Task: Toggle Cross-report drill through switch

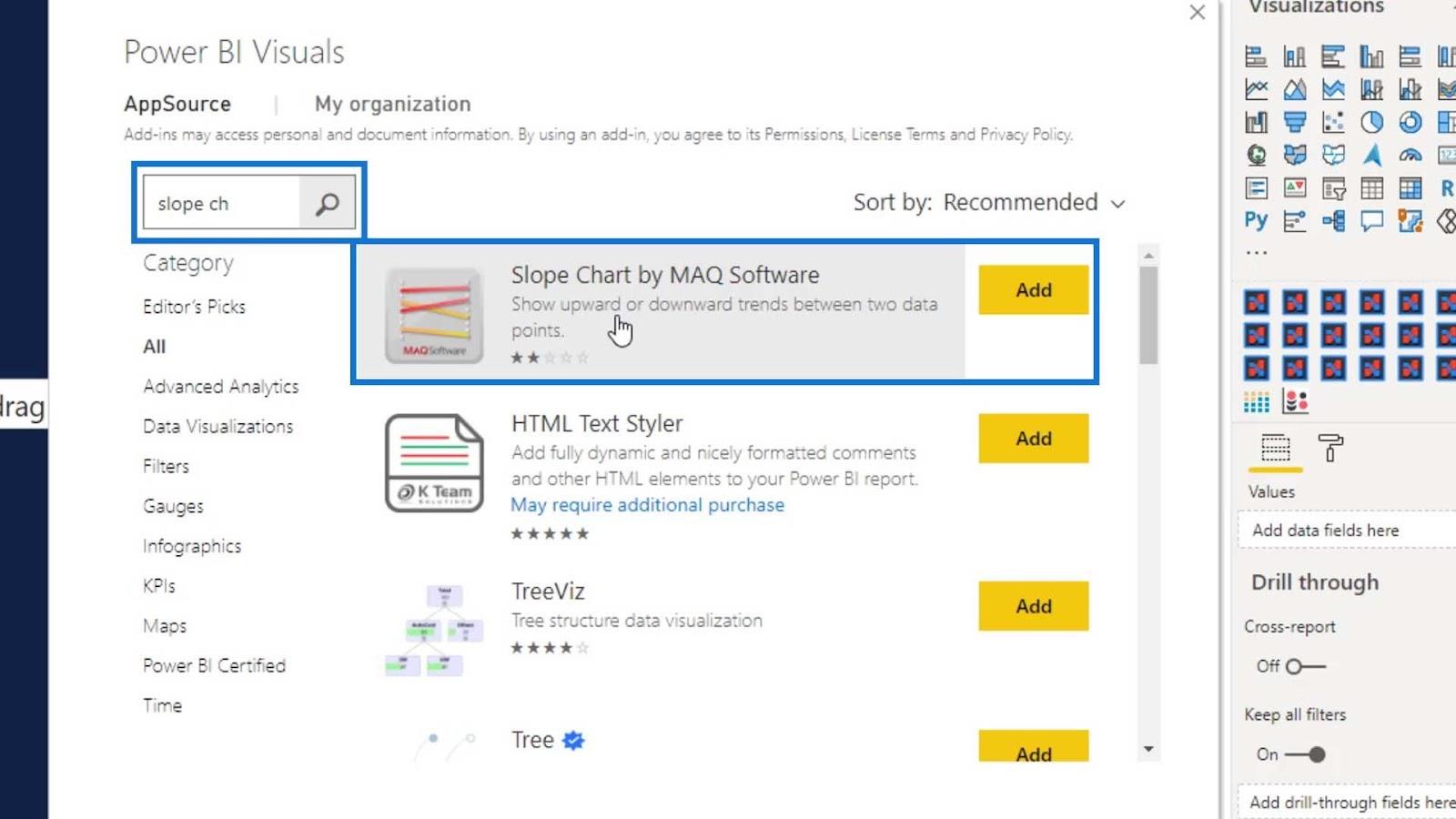Action: (1305, 666)
